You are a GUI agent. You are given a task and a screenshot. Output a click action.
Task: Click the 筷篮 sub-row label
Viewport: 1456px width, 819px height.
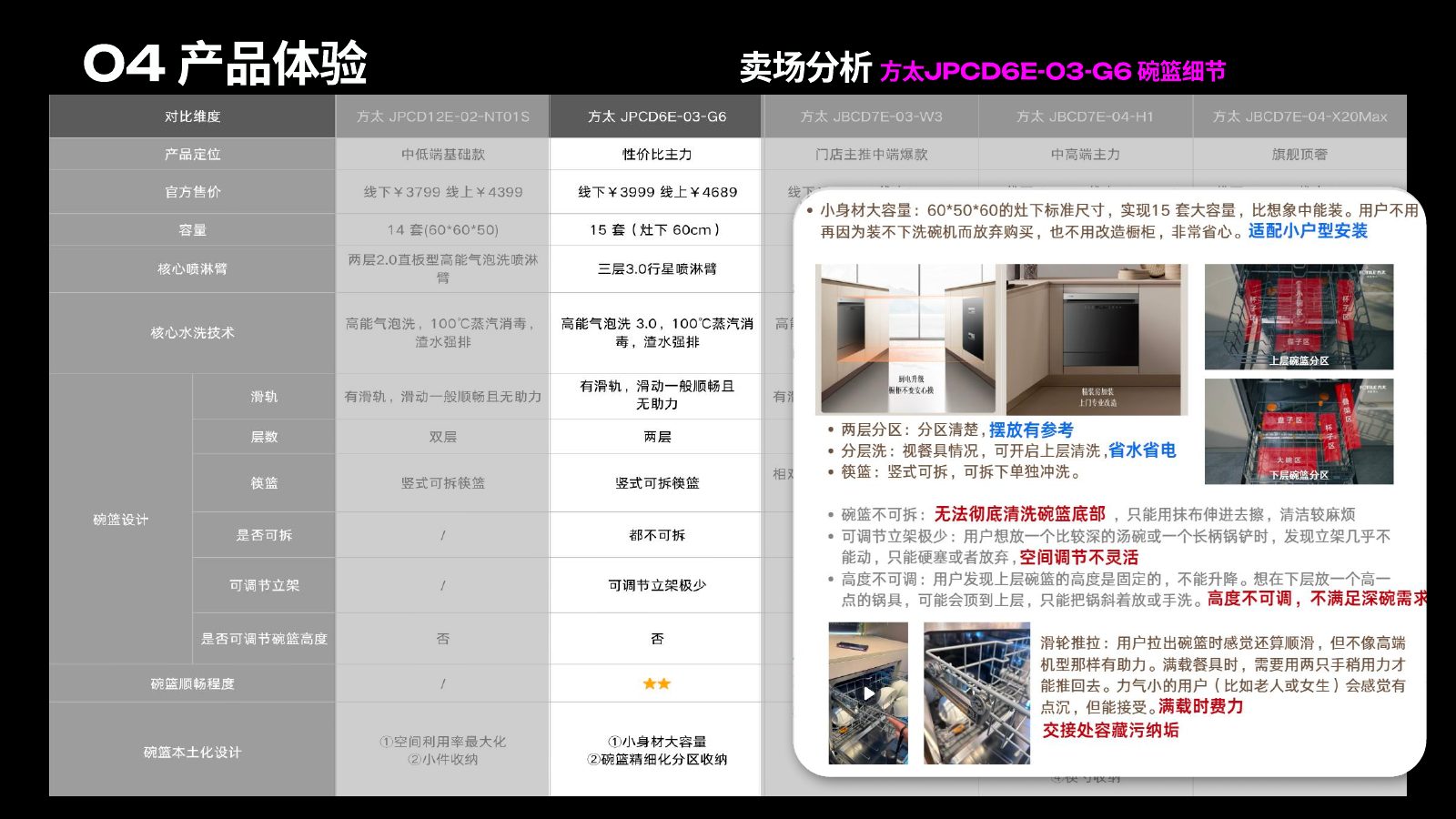click(264, 482)
